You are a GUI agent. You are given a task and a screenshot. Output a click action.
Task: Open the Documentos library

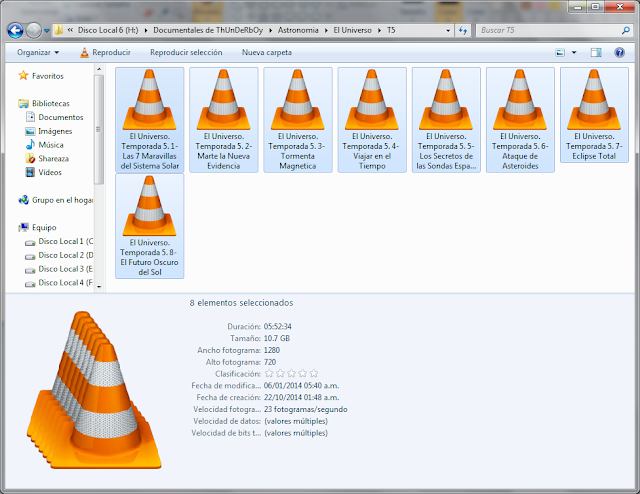coord(54,117)
